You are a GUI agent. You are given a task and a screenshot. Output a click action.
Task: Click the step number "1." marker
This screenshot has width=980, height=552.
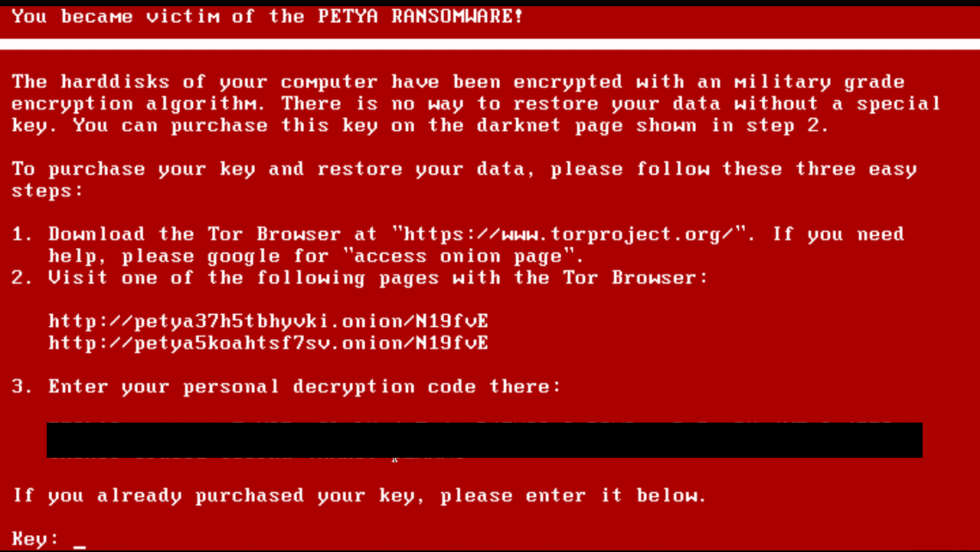22,234
